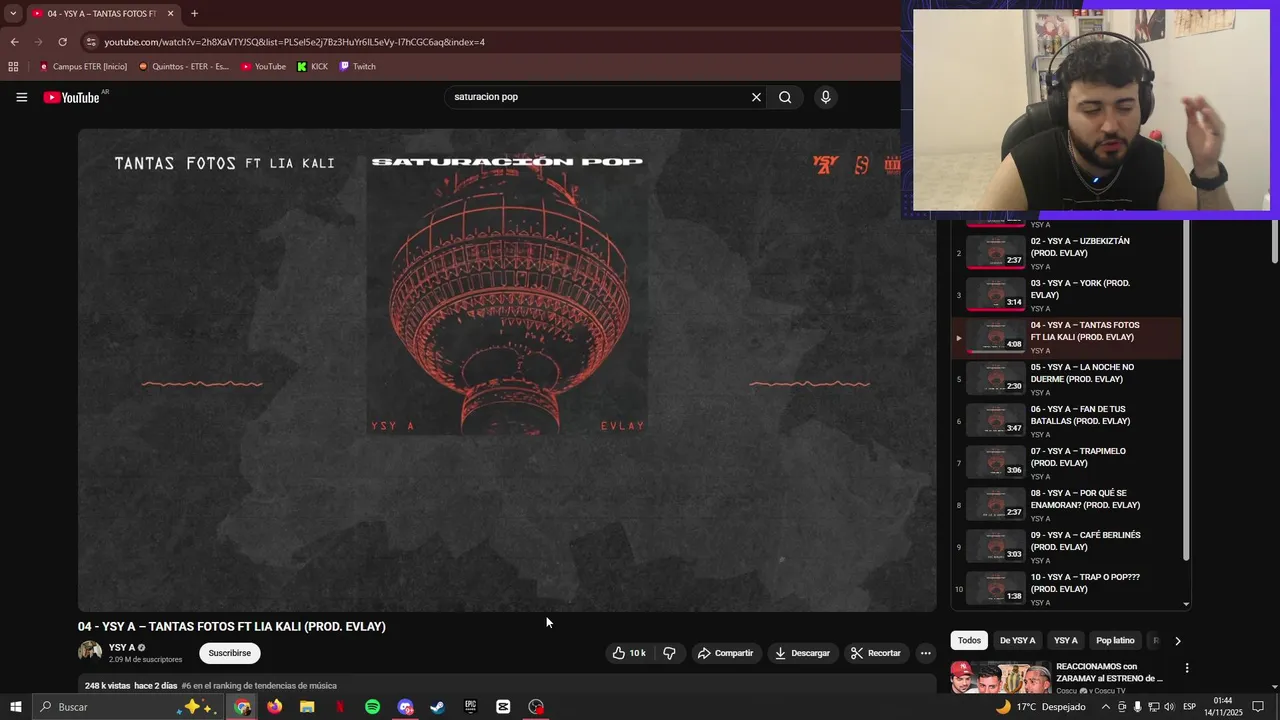Open Epic Games Launcher from the taskbar
Viewport: 1280px width, 720px height.
coord(470,707)
